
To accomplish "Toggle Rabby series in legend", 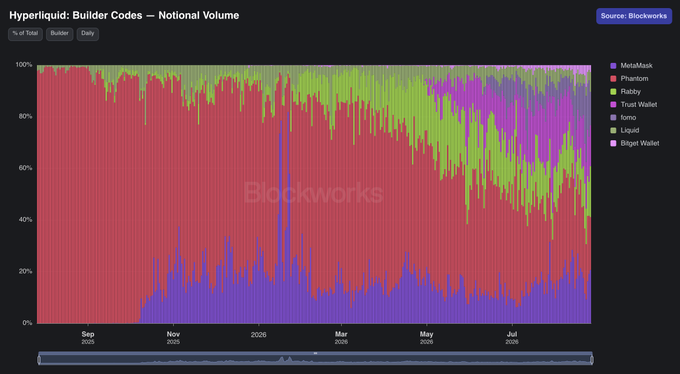I will click(625, 92).
